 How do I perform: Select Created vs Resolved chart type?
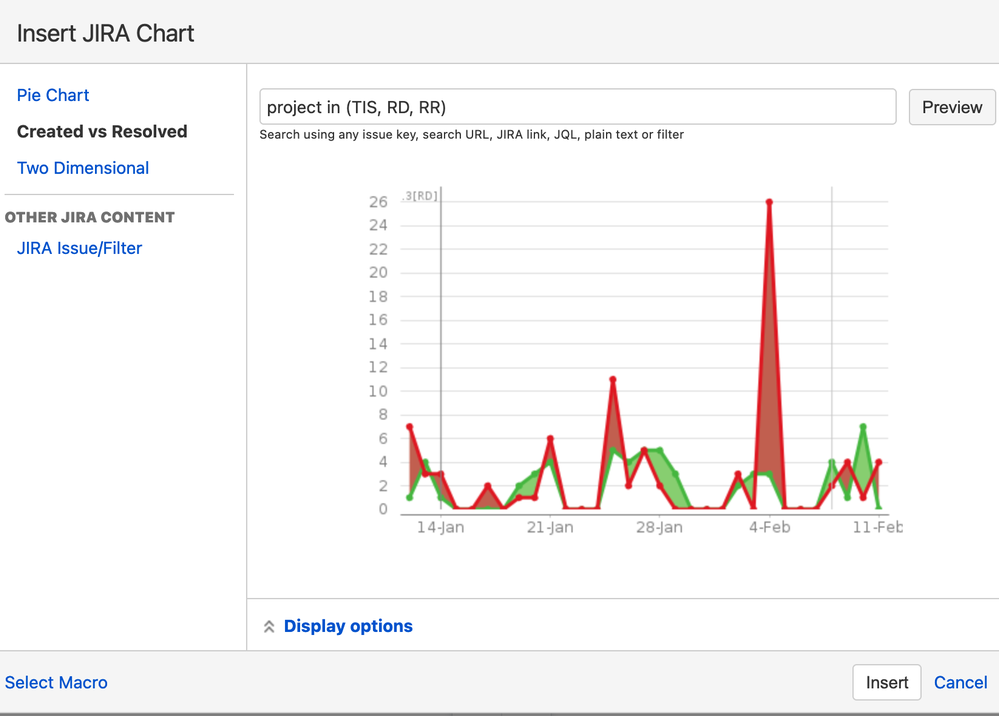click(x=102, y=131)
